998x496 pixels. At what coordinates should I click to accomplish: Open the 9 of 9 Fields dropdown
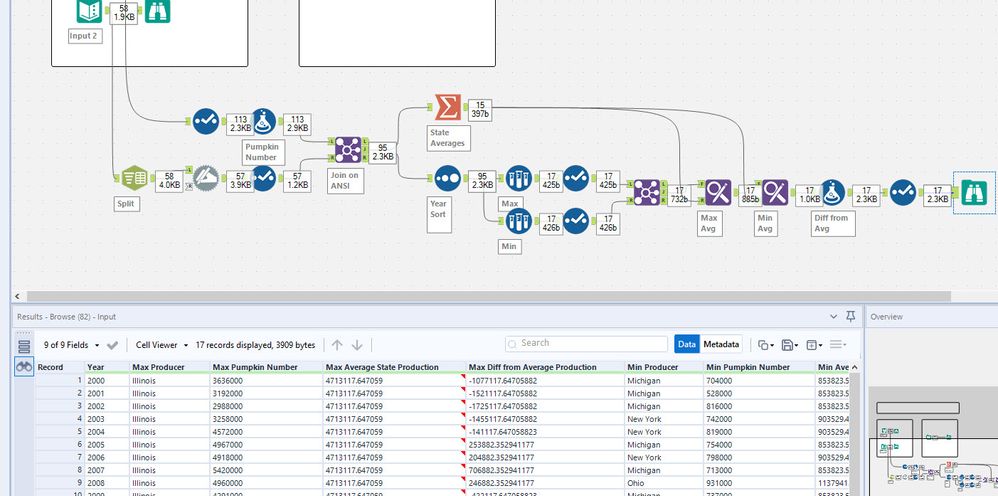click(71, 345)
